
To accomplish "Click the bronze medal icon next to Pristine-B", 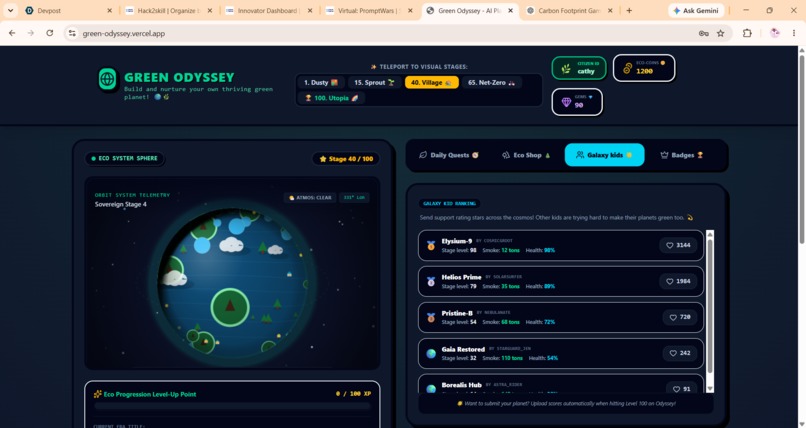I will point(431,318).
